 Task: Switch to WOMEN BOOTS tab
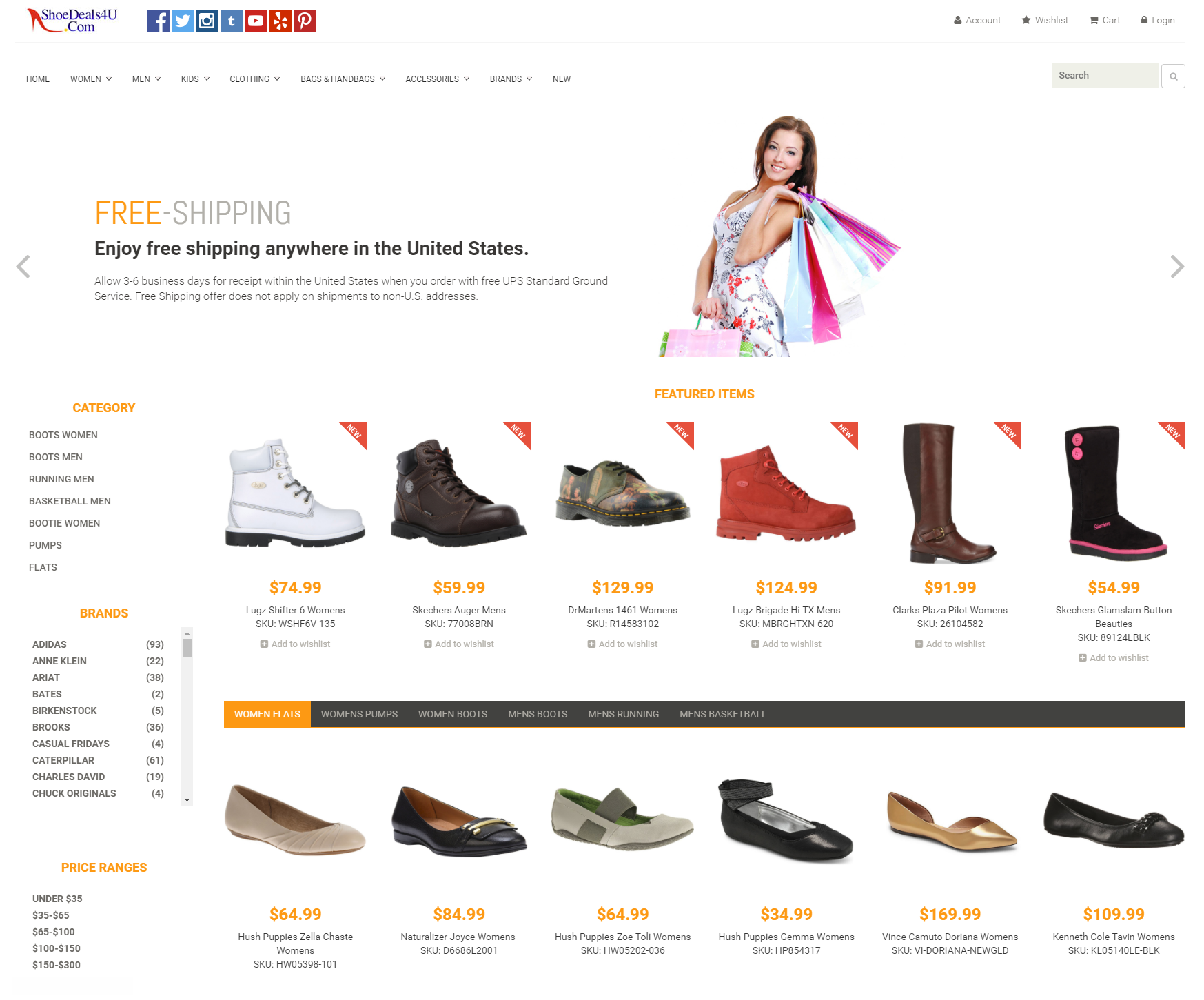[x=453, y=714]
